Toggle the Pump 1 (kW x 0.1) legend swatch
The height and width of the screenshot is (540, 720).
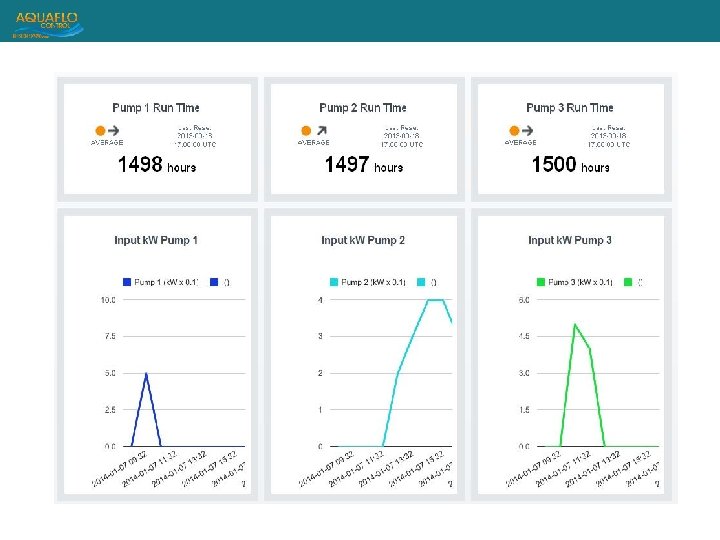click(x=127, y=282)
